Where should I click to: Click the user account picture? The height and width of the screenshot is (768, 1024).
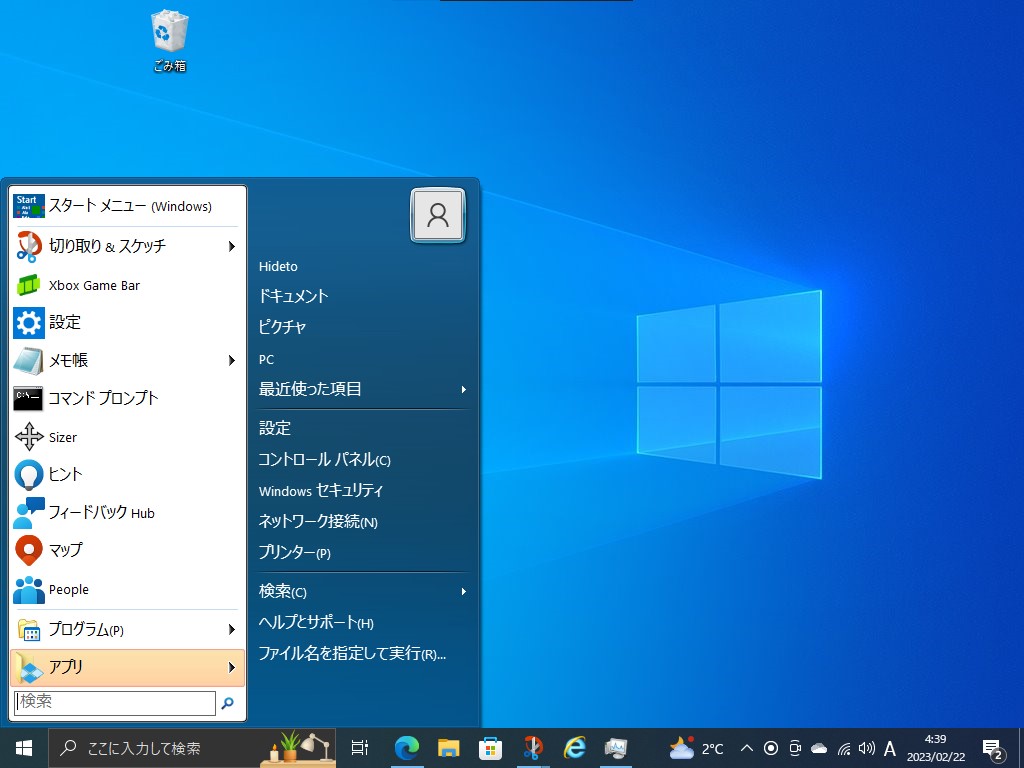point(438,215)
